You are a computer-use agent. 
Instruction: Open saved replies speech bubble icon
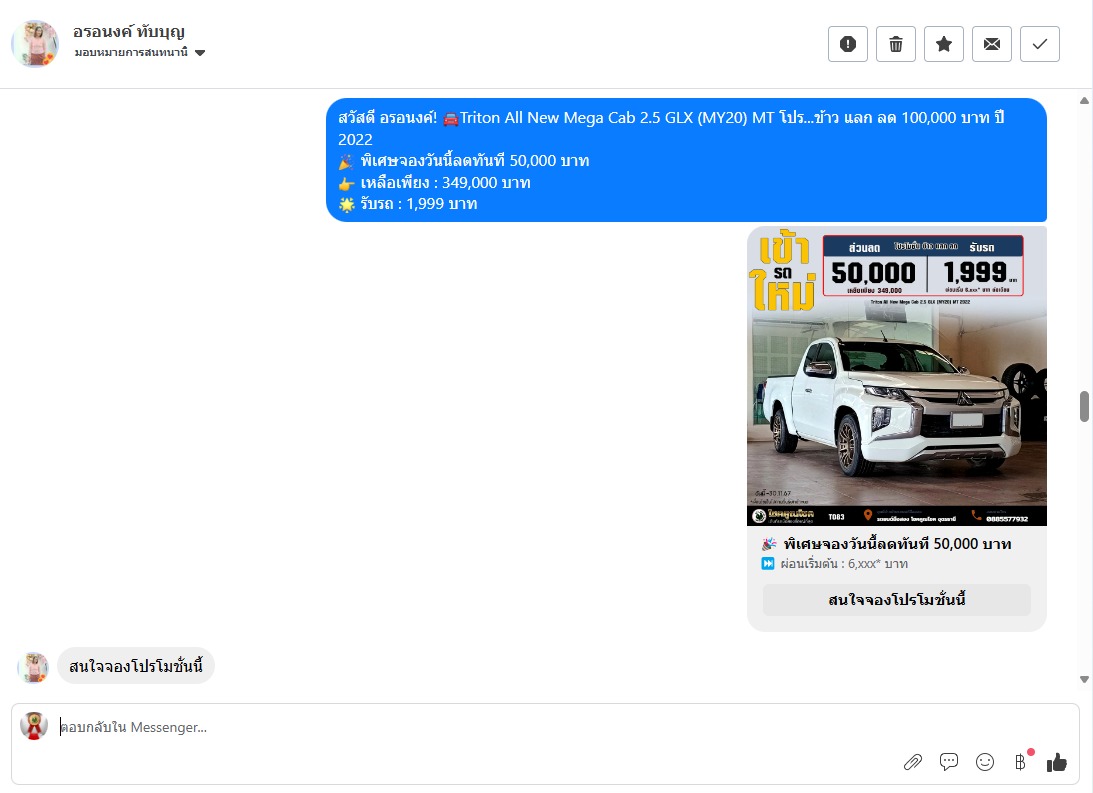(949, 762)
